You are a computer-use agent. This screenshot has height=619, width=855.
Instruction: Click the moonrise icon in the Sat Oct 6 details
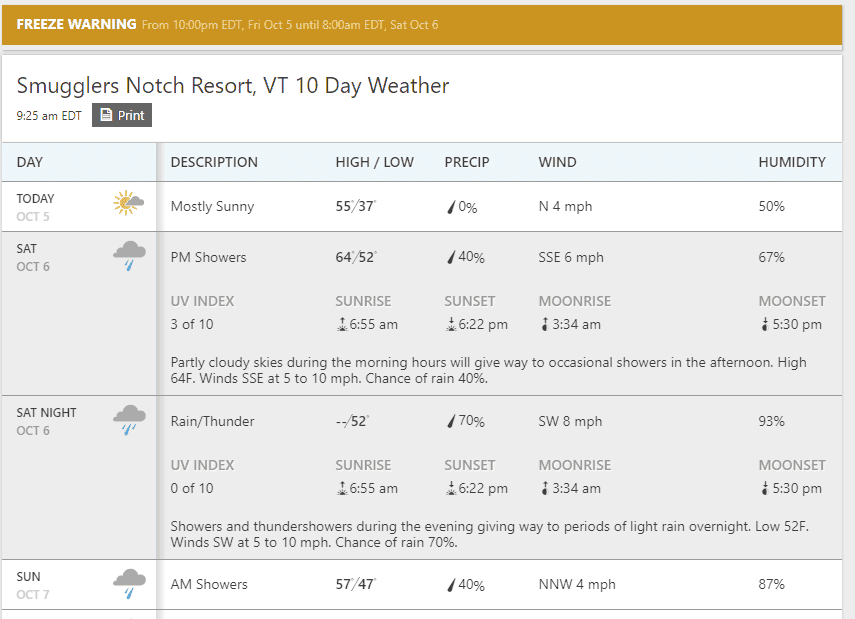(x=544, y=324)
